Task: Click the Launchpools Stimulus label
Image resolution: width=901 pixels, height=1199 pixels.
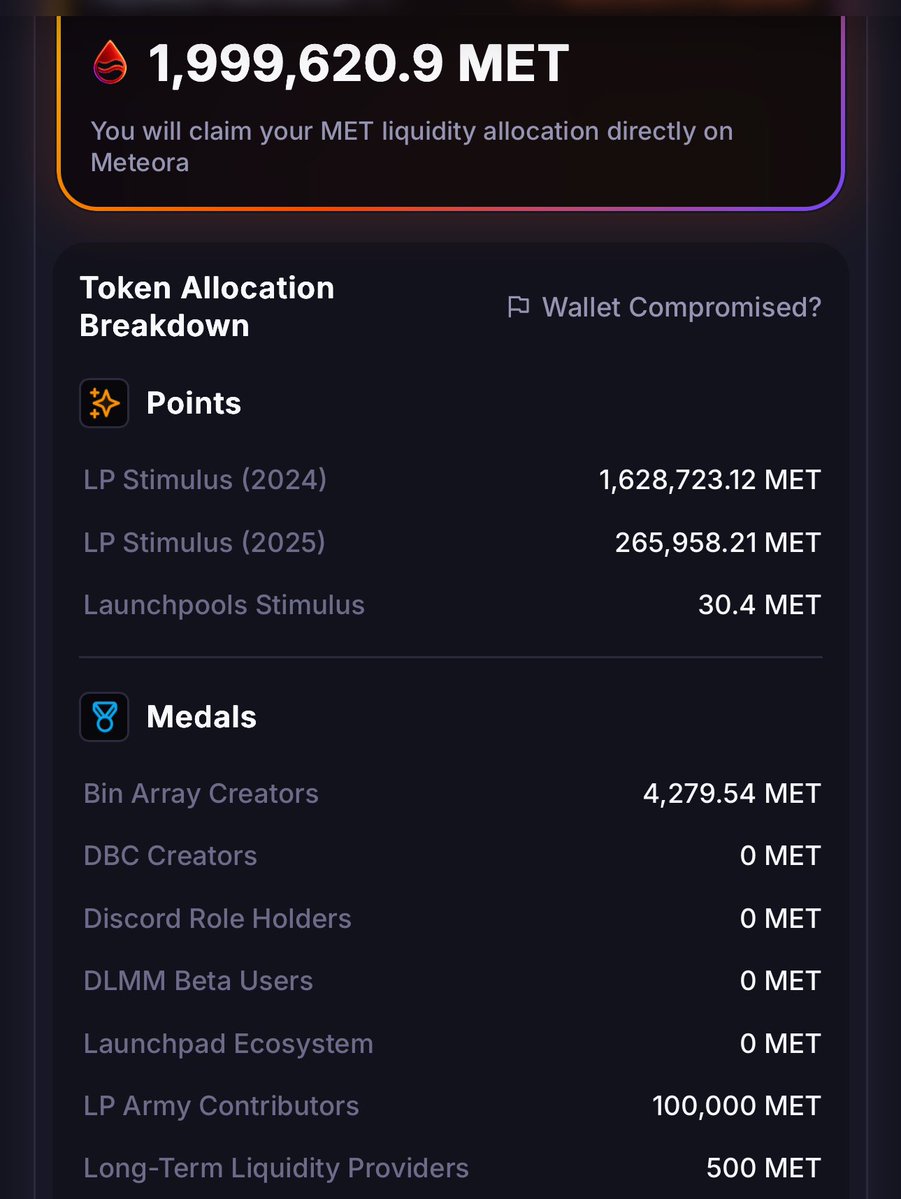Action: [224, 605]
